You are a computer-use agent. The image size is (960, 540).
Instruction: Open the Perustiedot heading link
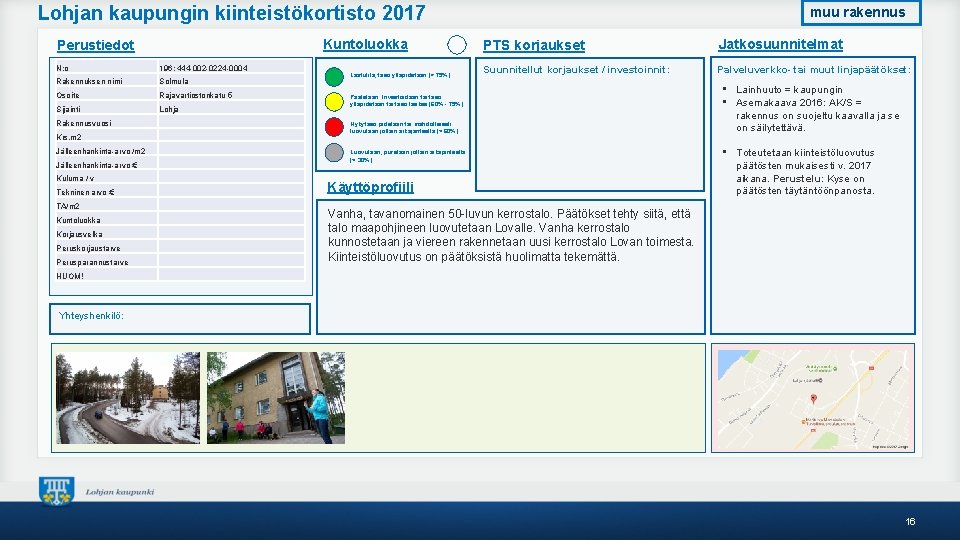click(96, 45)
